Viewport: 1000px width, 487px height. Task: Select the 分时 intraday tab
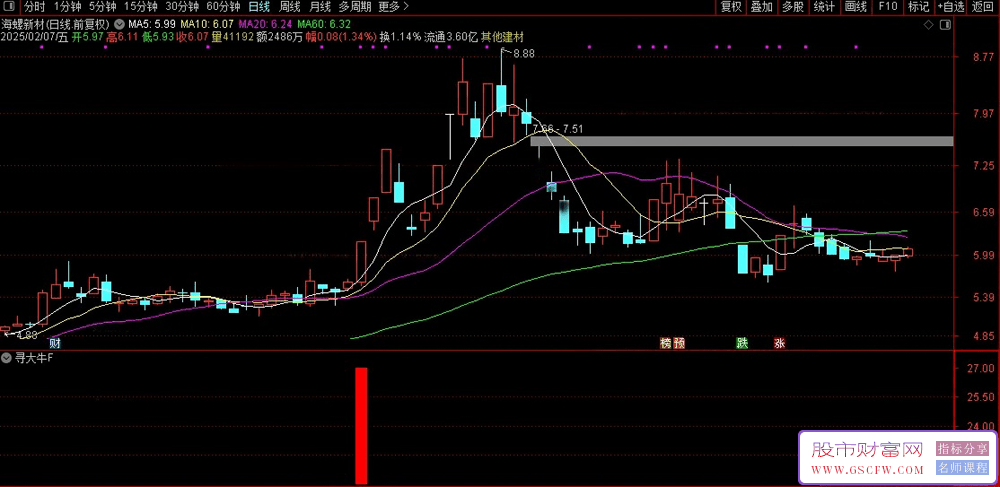click(35, 6)
